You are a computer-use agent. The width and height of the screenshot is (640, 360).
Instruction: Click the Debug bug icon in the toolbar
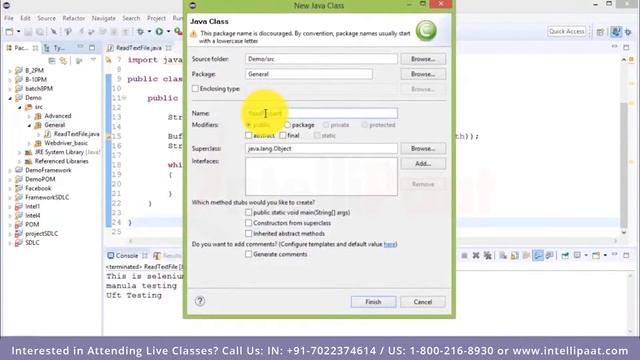tap(141, 31)
